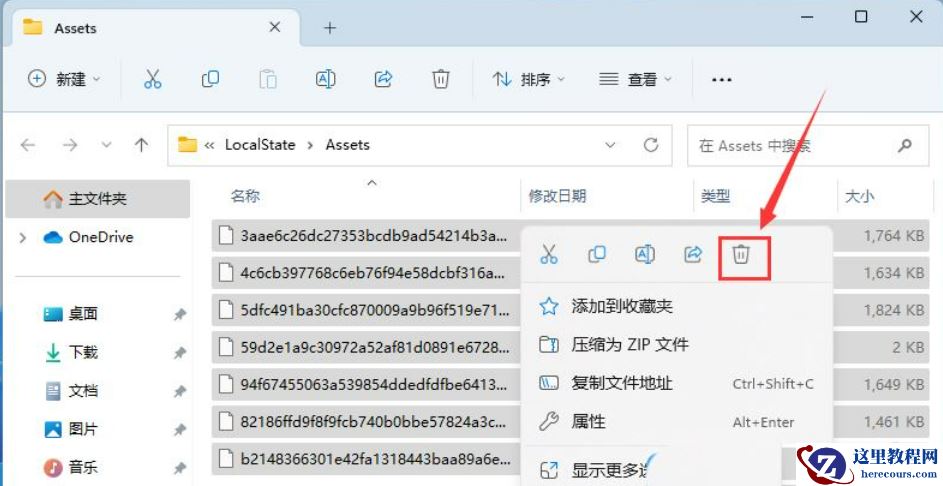Screen dimensions: 943x486
Task: Select file 5dfc491ba30cfc870009a9b96f519e71...
Action: [x=366, y=310]
